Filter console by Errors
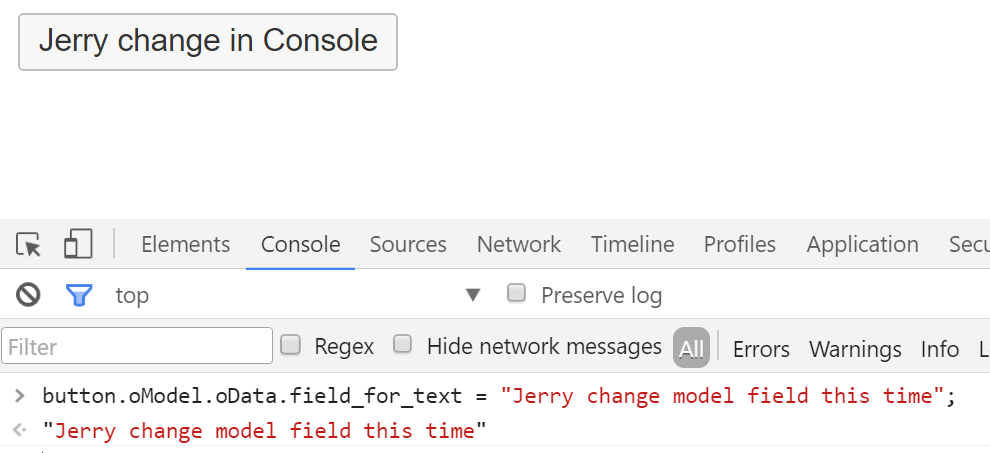 click(x=761, y=349)
